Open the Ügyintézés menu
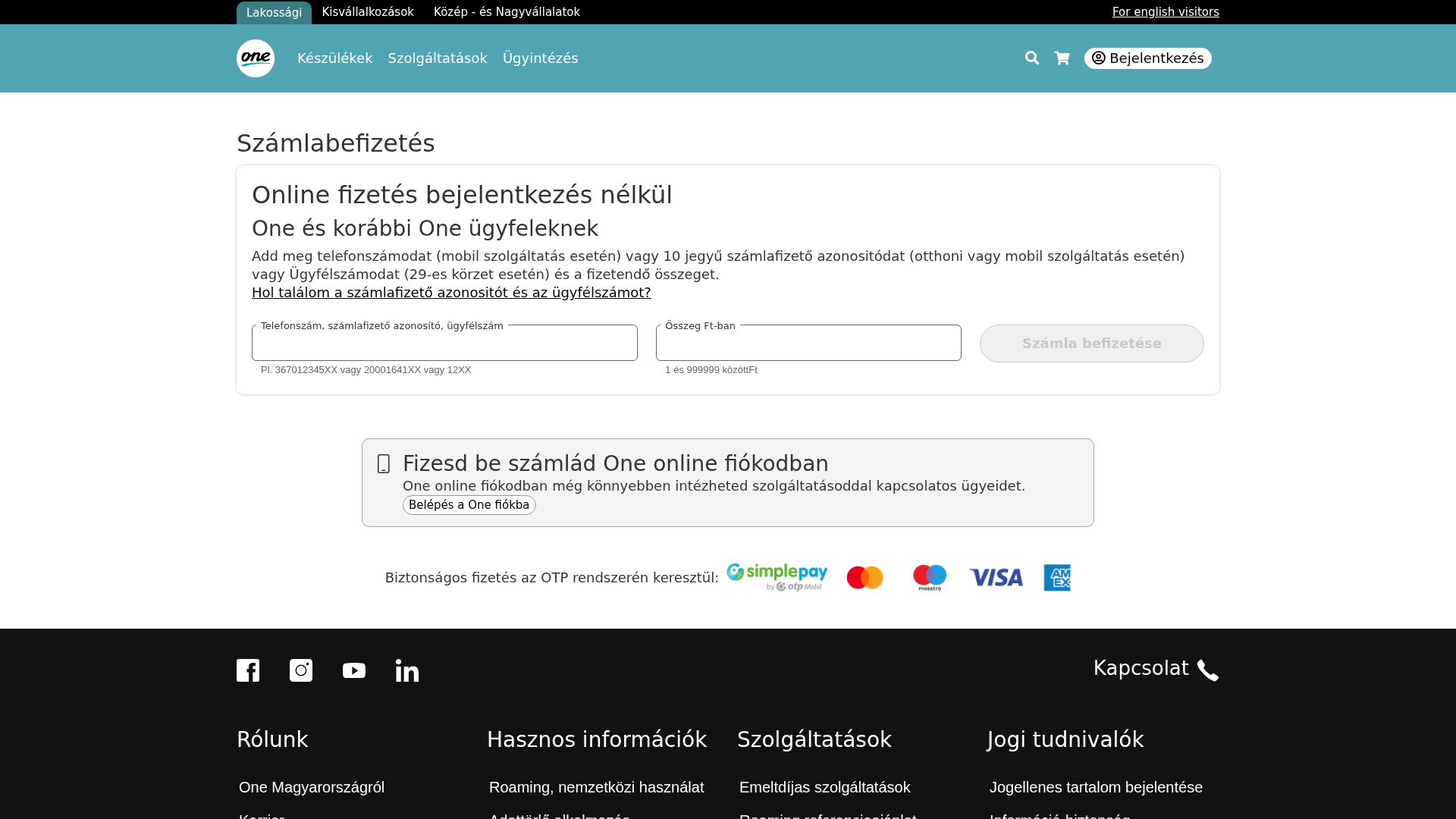Viewport: 1456px width, 819px height. coord(540,58)
